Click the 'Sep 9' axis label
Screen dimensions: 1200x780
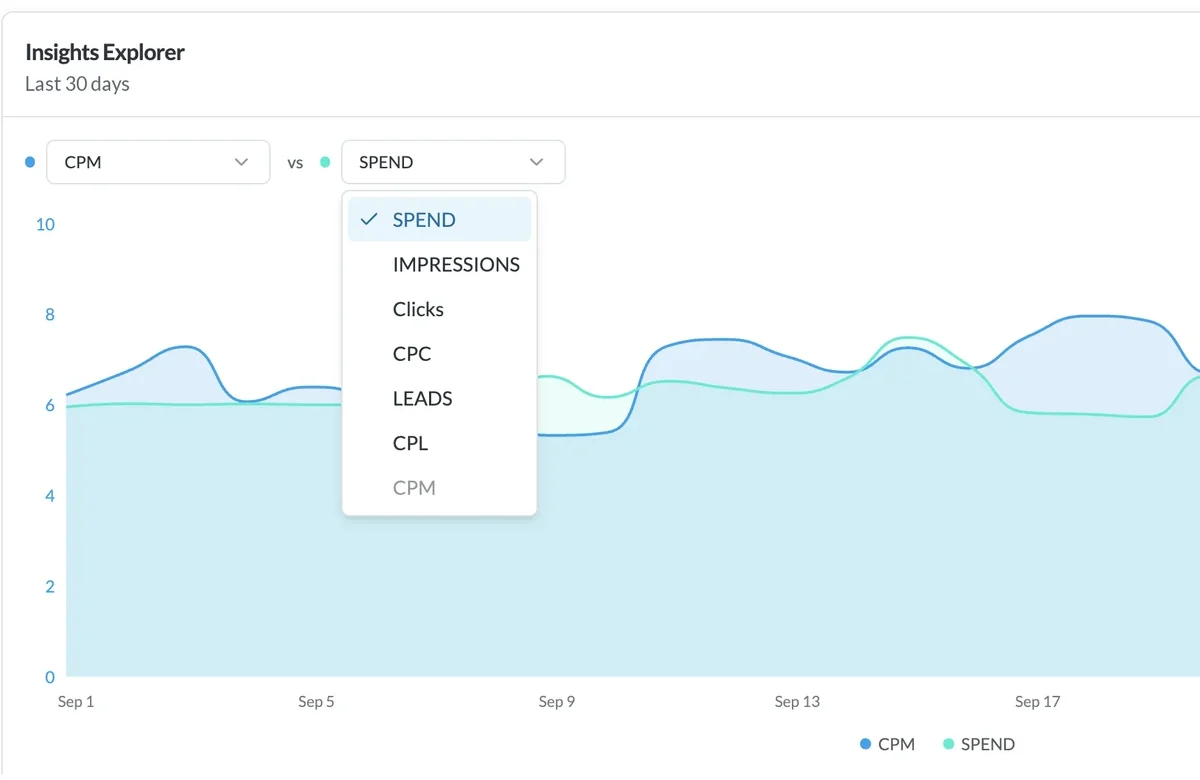coord(557,702)
